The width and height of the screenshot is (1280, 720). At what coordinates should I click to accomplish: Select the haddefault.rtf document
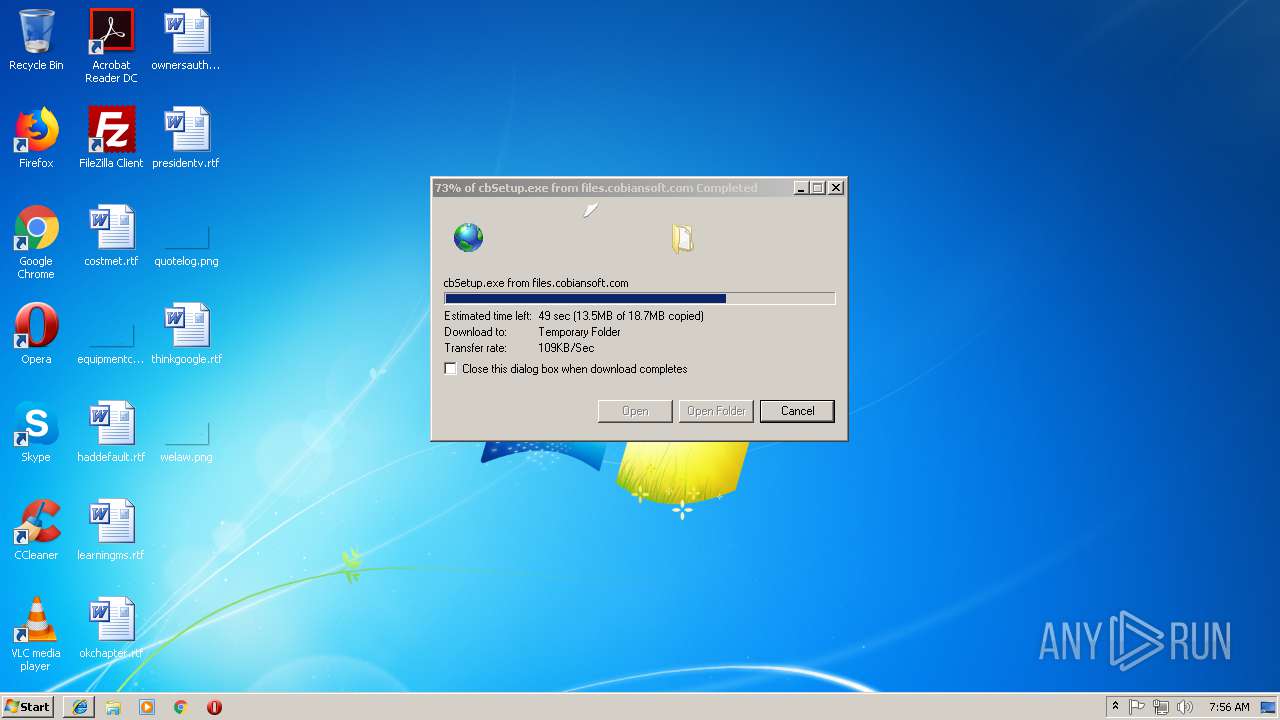point(111,432)
